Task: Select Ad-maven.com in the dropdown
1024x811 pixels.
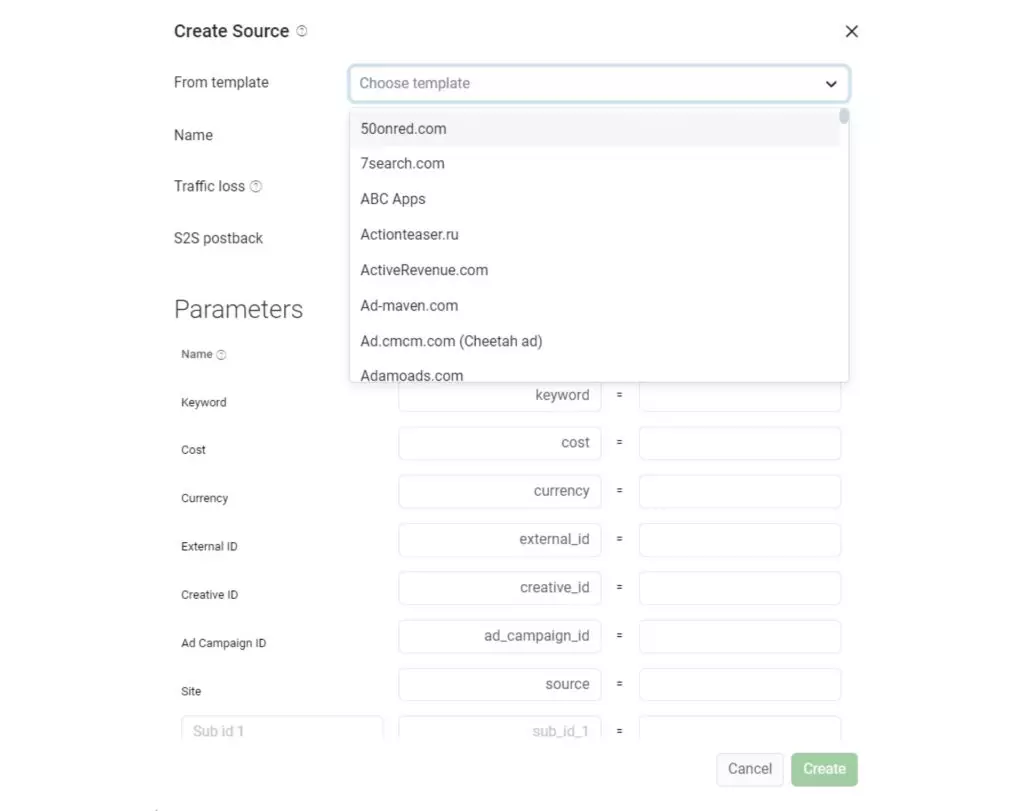Action: pos(410,305)
